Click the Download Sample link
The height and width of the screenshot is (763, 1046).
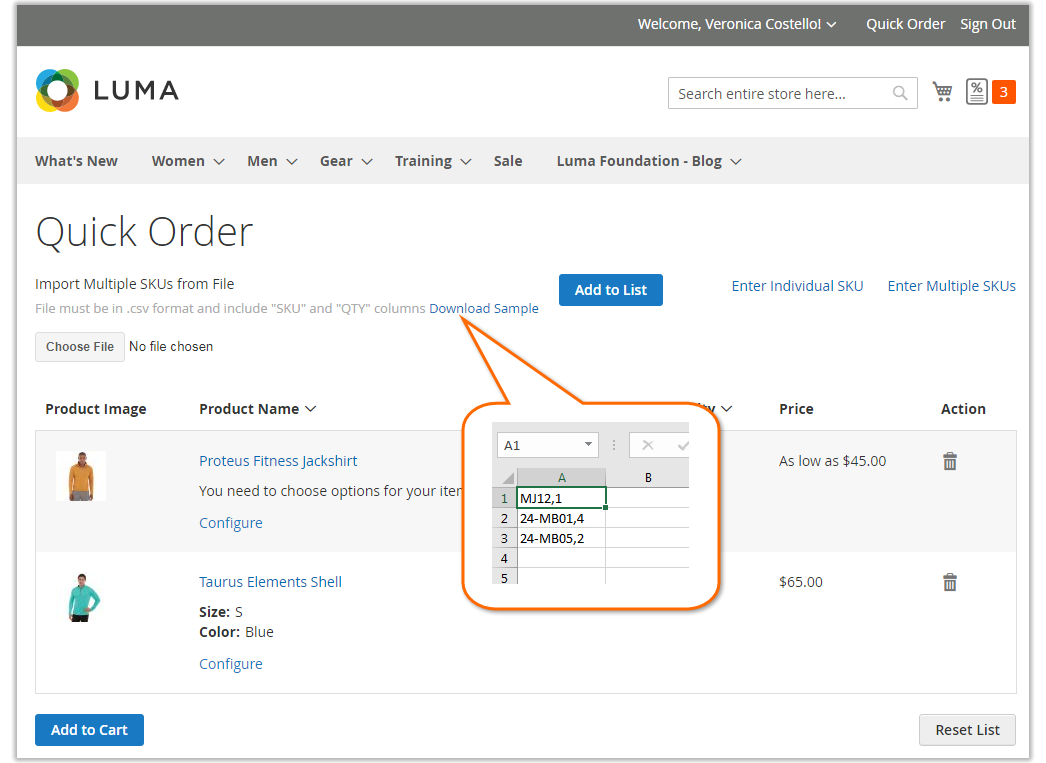[x=484, y=309]
